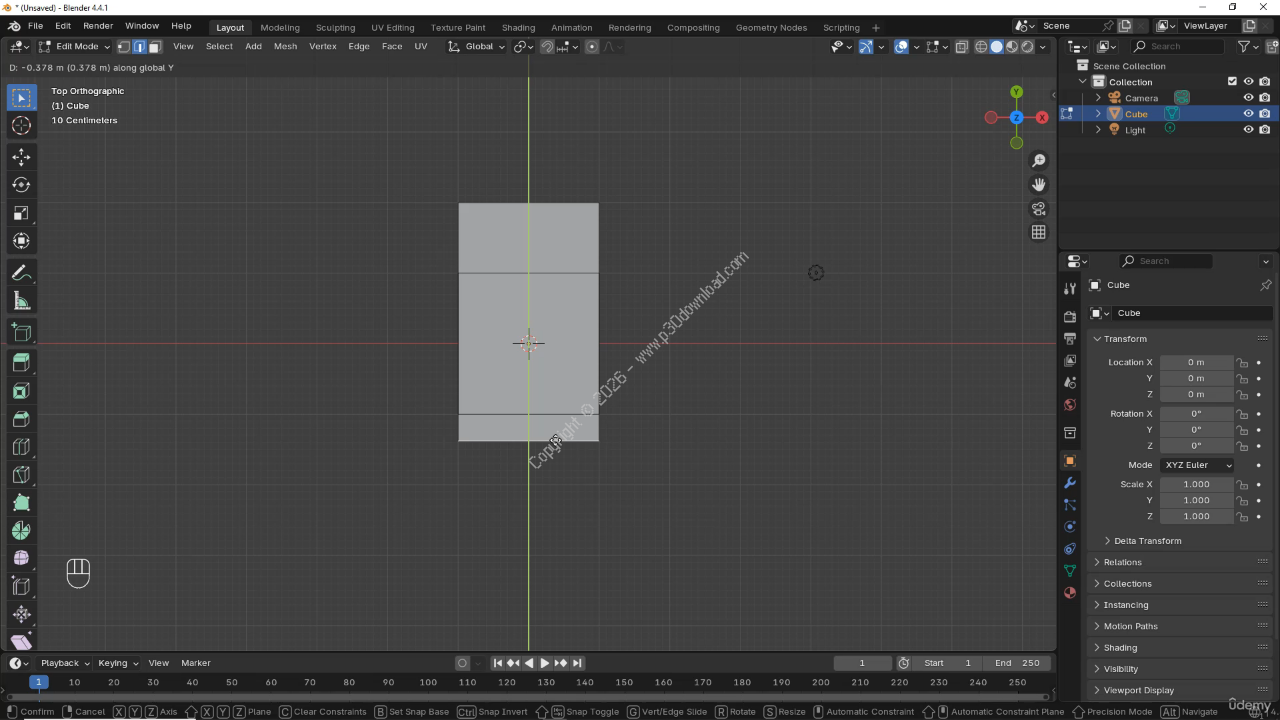Viewport: 1280px width, 720px height.
Task: Toggle visibility of the Light object
Action: coord(1248,130)
